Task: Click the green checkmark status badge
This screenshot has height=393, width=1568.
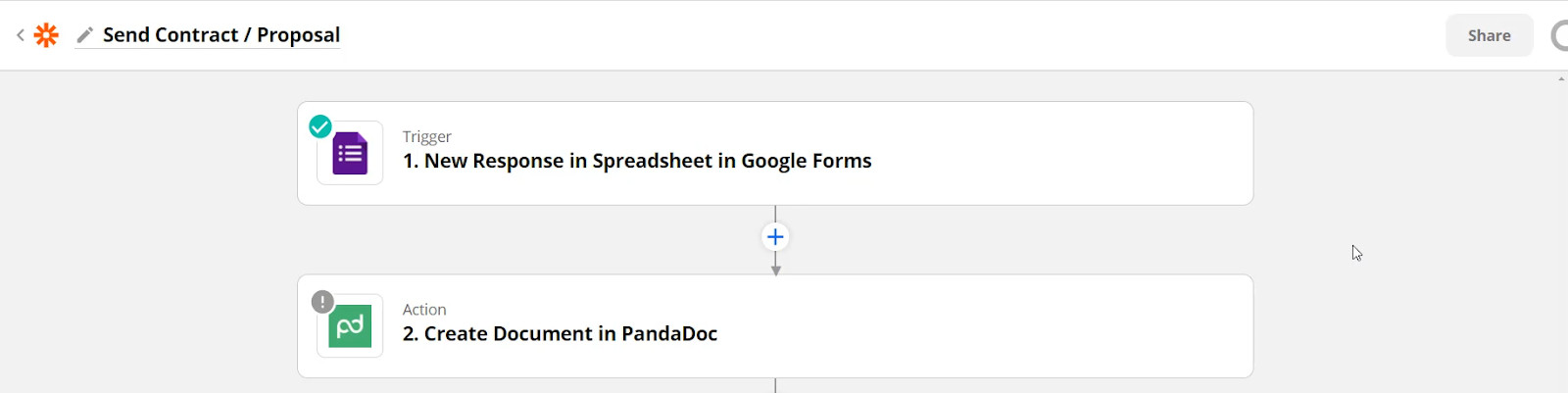Action: pyautogui.click(x=320, y=126)
